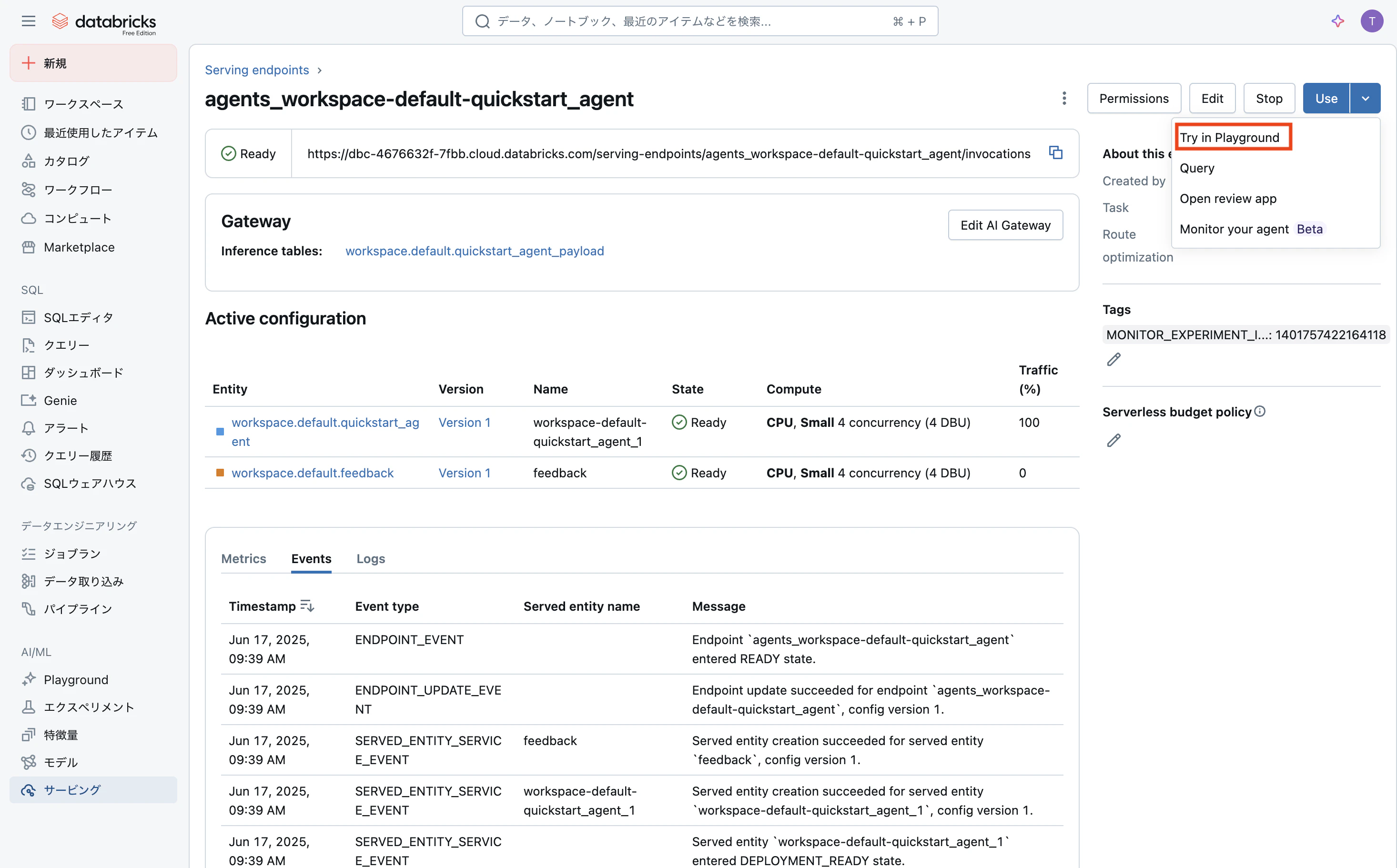Open the Permissions dialog
Screen dimensions: 1397x868
1134,98
